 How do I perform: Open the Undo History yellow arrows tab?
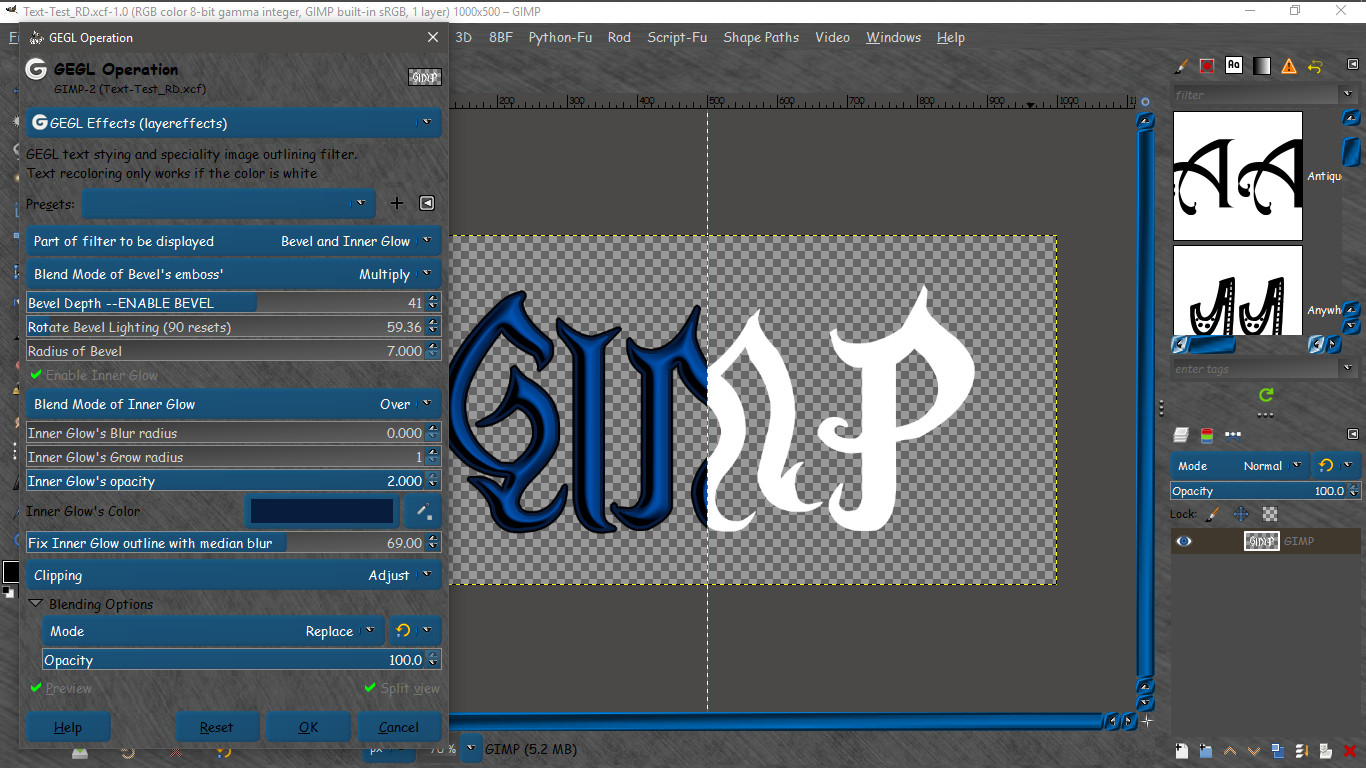(x=1315, y=66)
